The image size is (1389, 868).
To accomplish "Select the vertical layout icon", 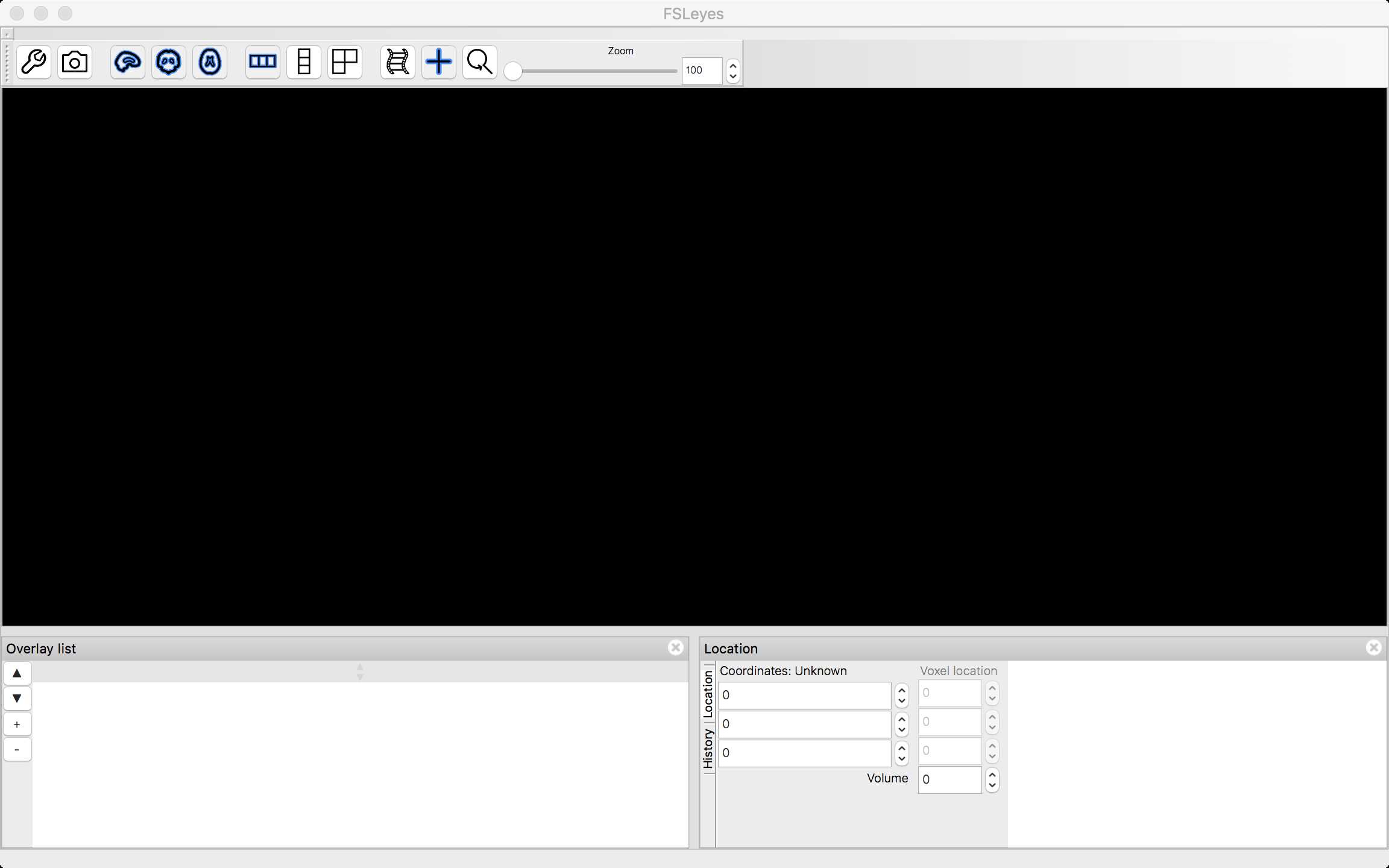I will click(x=304, y=62).
